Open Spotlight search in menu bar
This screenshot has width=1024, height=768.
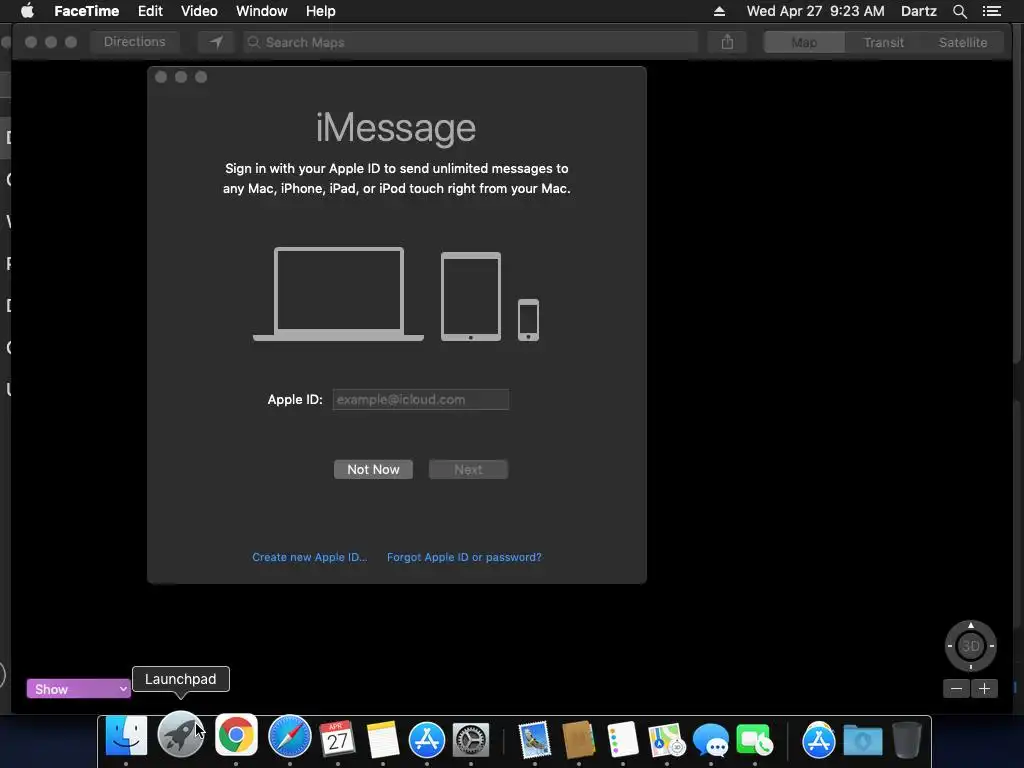click(x=959, y=11)
